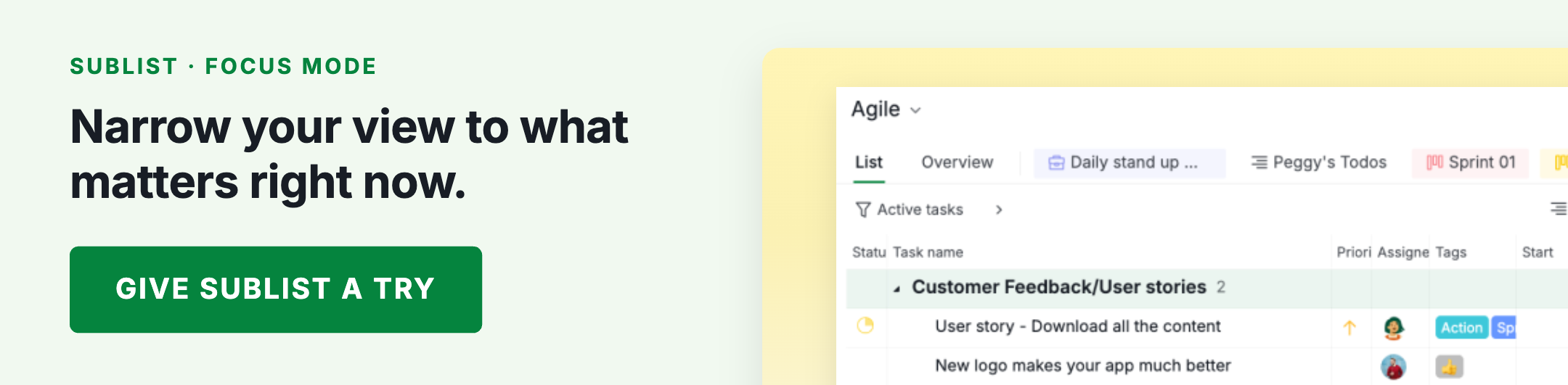Open the task User story - Download all the content
The height and width of the screenshot is (385, 1568).
coord(1077,326)
